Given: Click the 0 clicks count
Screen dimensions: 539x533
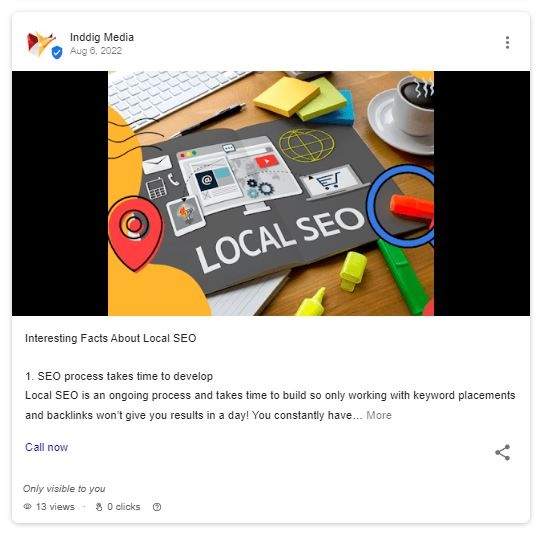Looking at the screenshot, I should pyautogui.click(x=124, y=507).
